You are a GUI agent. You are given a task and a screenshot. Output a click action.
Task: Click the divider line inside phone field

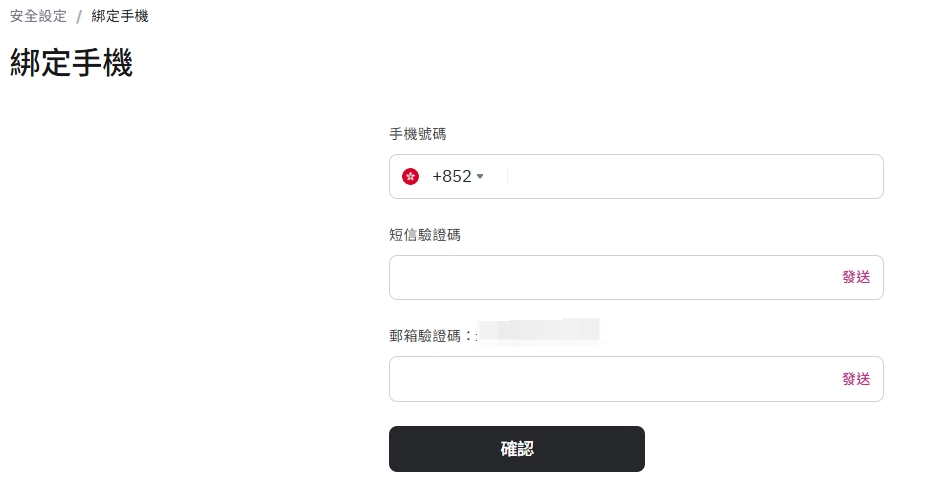507,176
